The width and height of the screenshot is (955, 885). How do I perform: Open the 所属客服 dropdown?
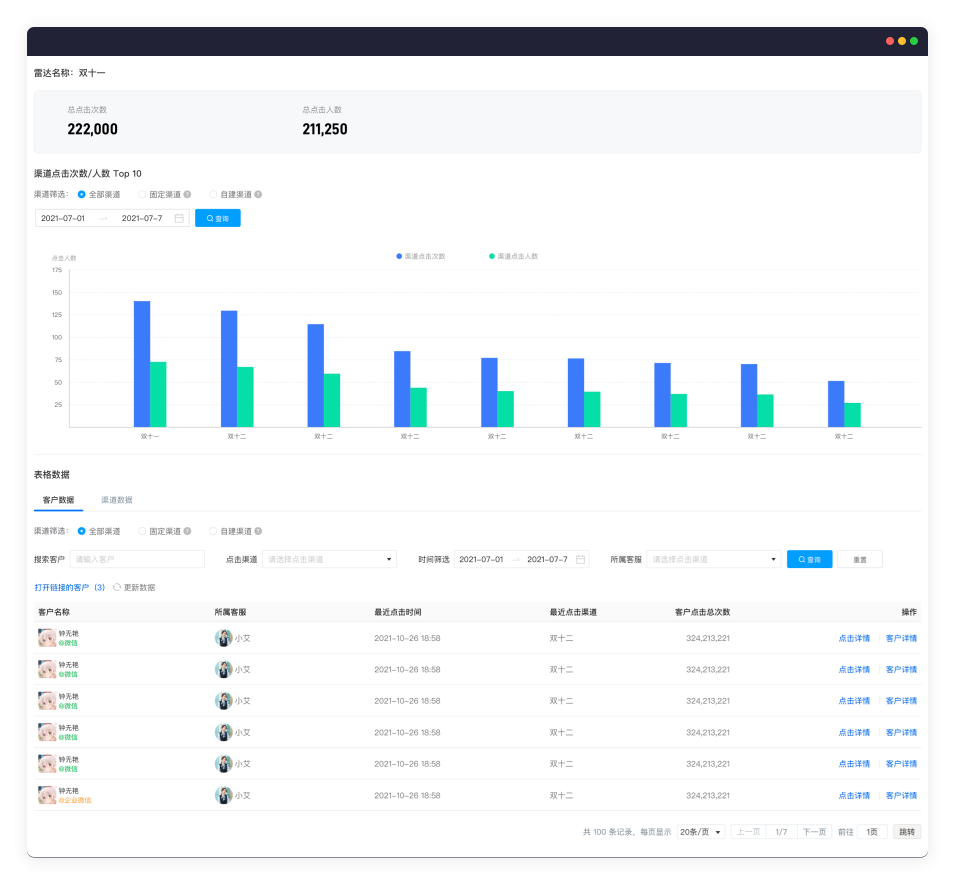click(713, 560)
